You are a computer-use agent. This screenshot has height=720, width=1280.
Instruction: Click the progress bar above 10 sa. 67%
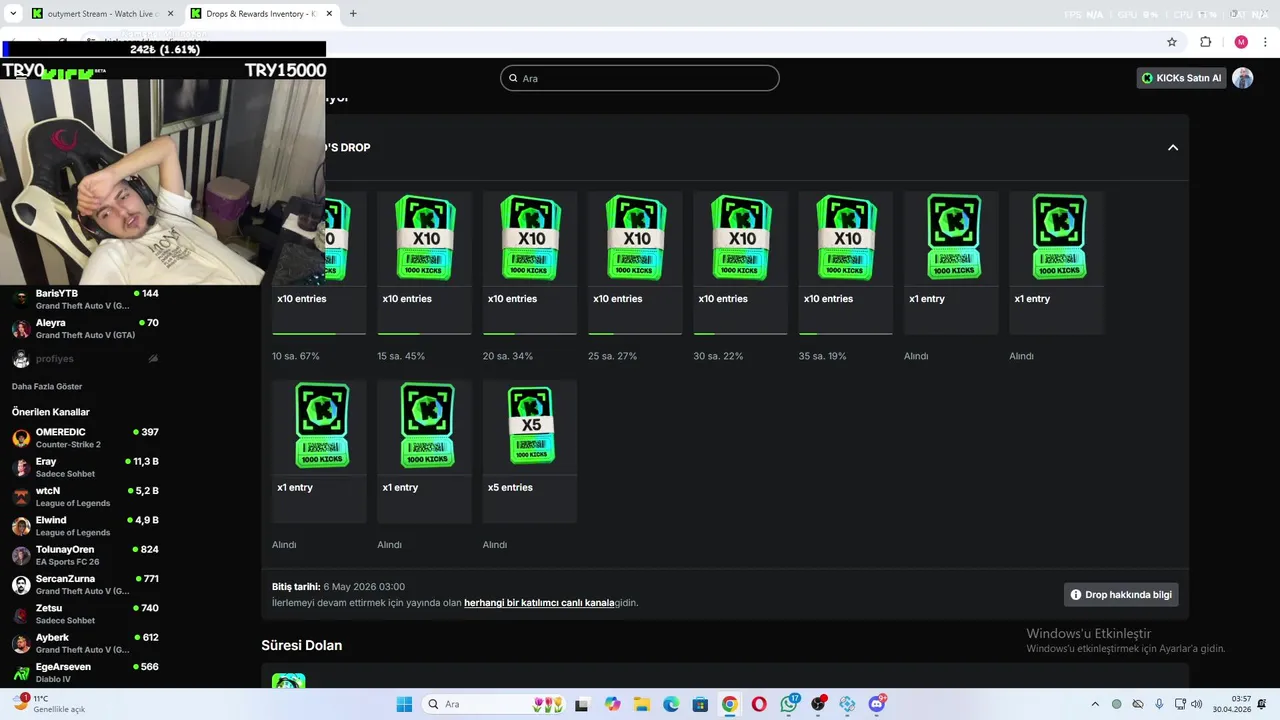pos(319,334)
